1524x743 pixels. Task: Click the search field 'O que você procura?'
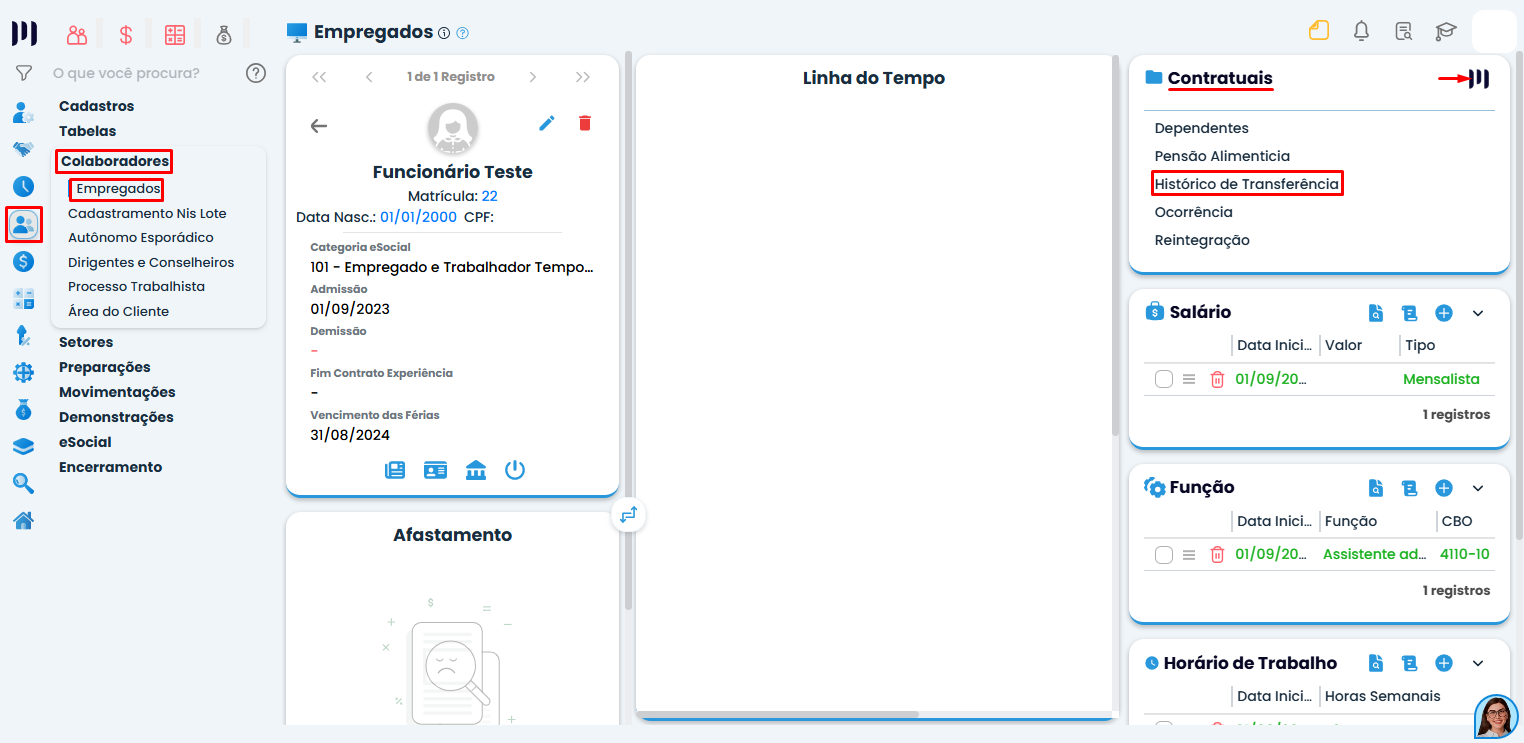pos(126,73)
